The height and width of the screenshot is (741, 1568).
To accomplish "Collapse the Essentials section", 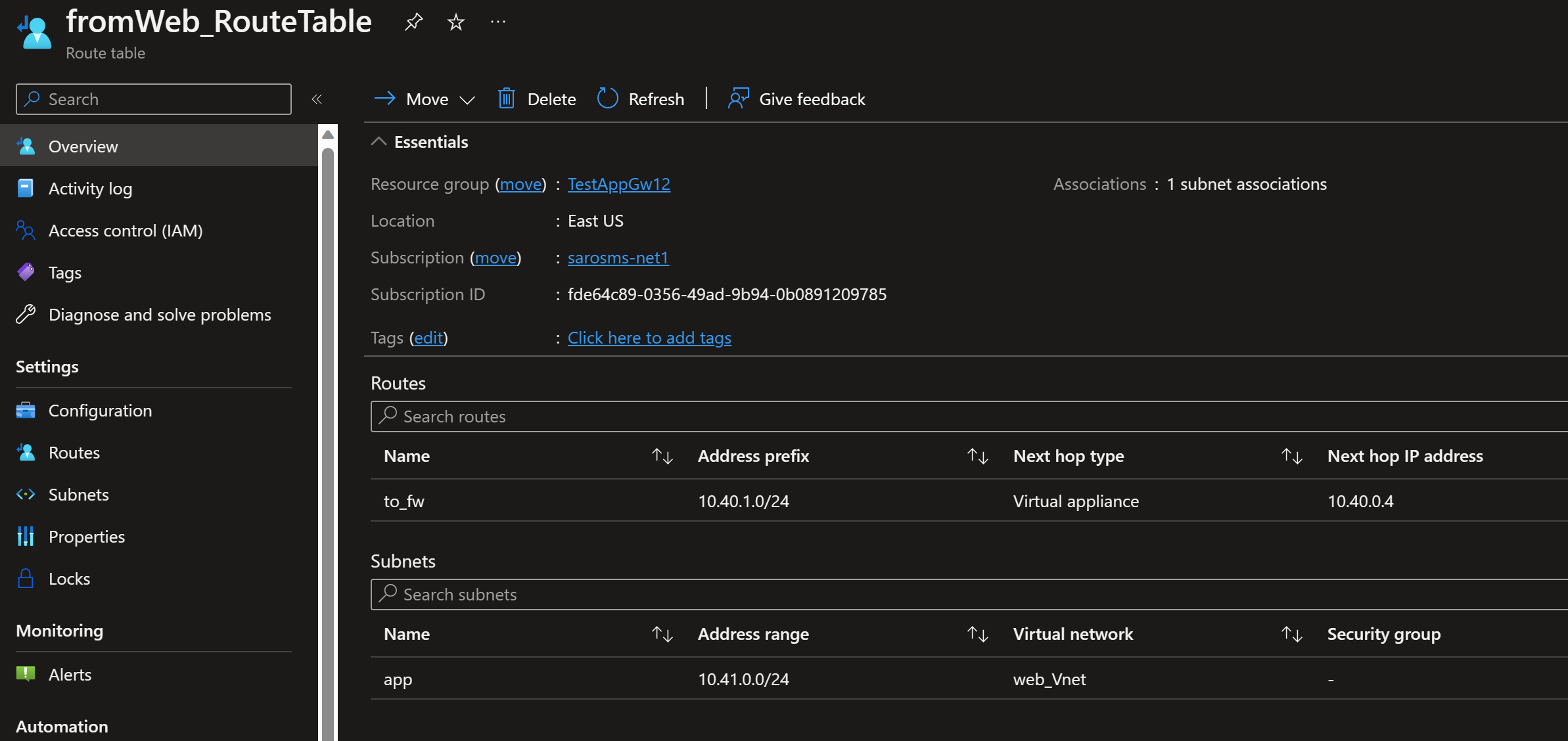I will click(379, 142).
